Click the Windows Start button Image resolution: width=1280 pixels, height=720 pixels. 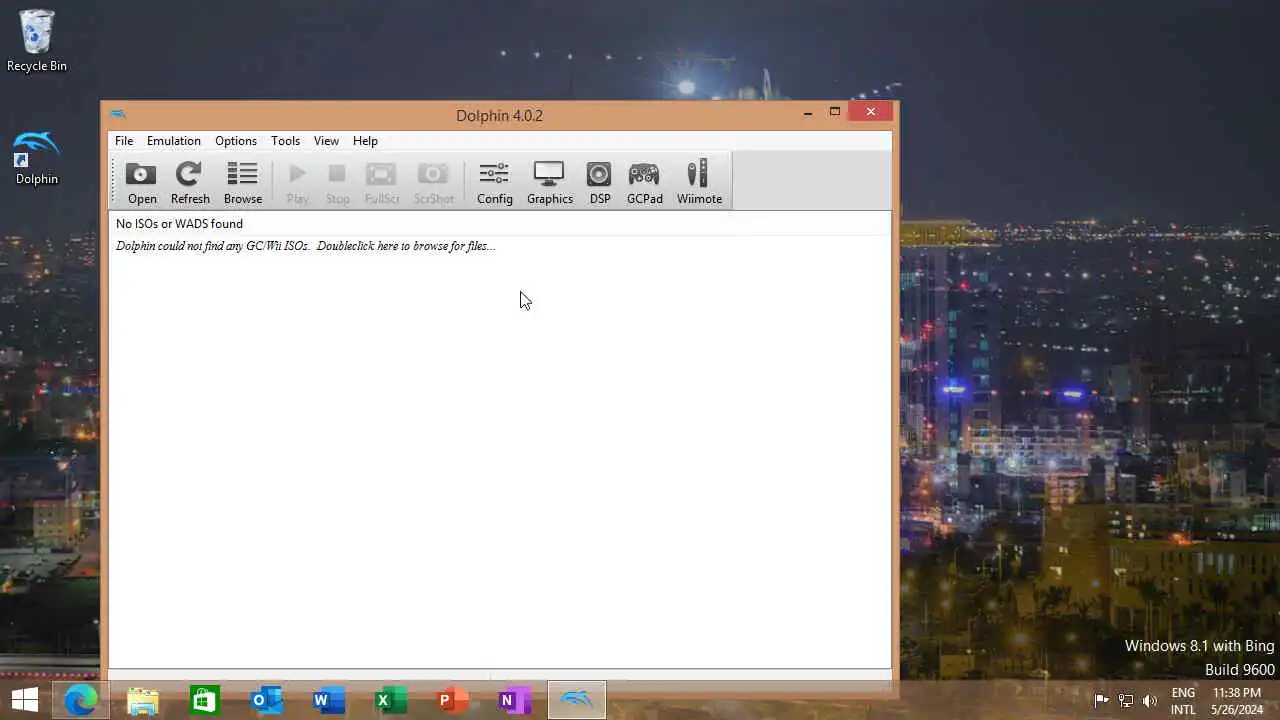[25, 700]
